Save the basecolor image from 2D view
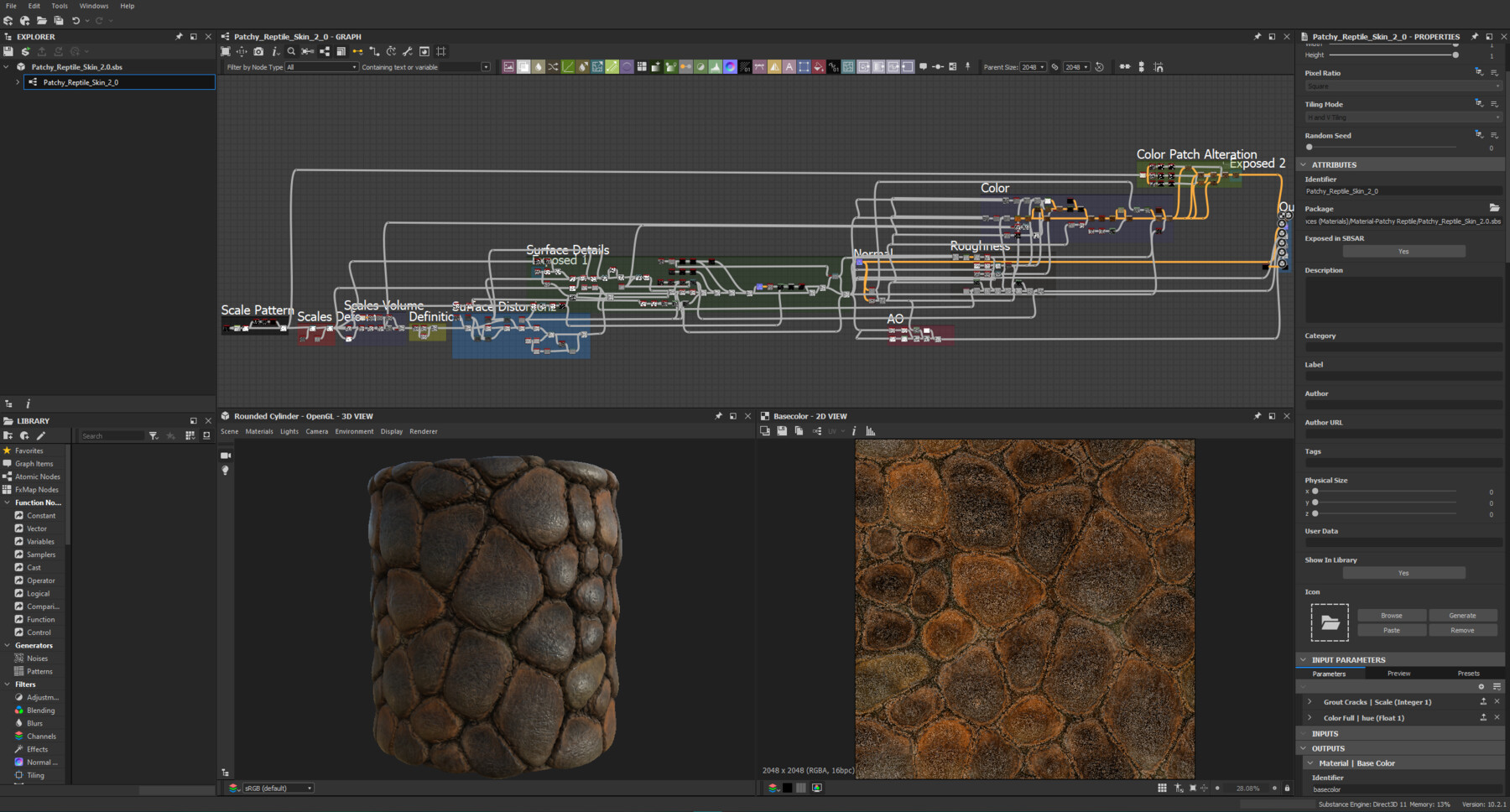This screenshot has width=1510, height=812. pyautogui.click(x=781, y=430)
